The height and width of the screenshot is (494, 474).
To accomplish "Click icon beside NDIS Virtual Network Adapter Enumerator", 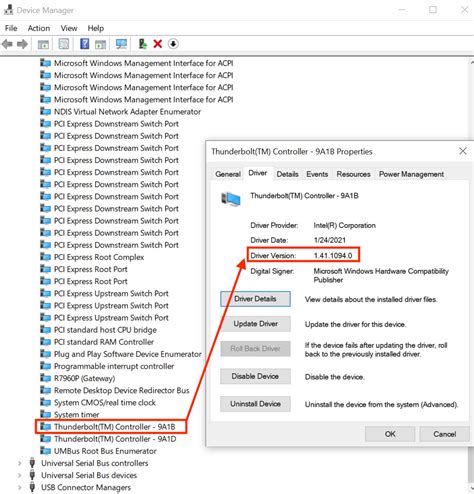I will (45, 111).
